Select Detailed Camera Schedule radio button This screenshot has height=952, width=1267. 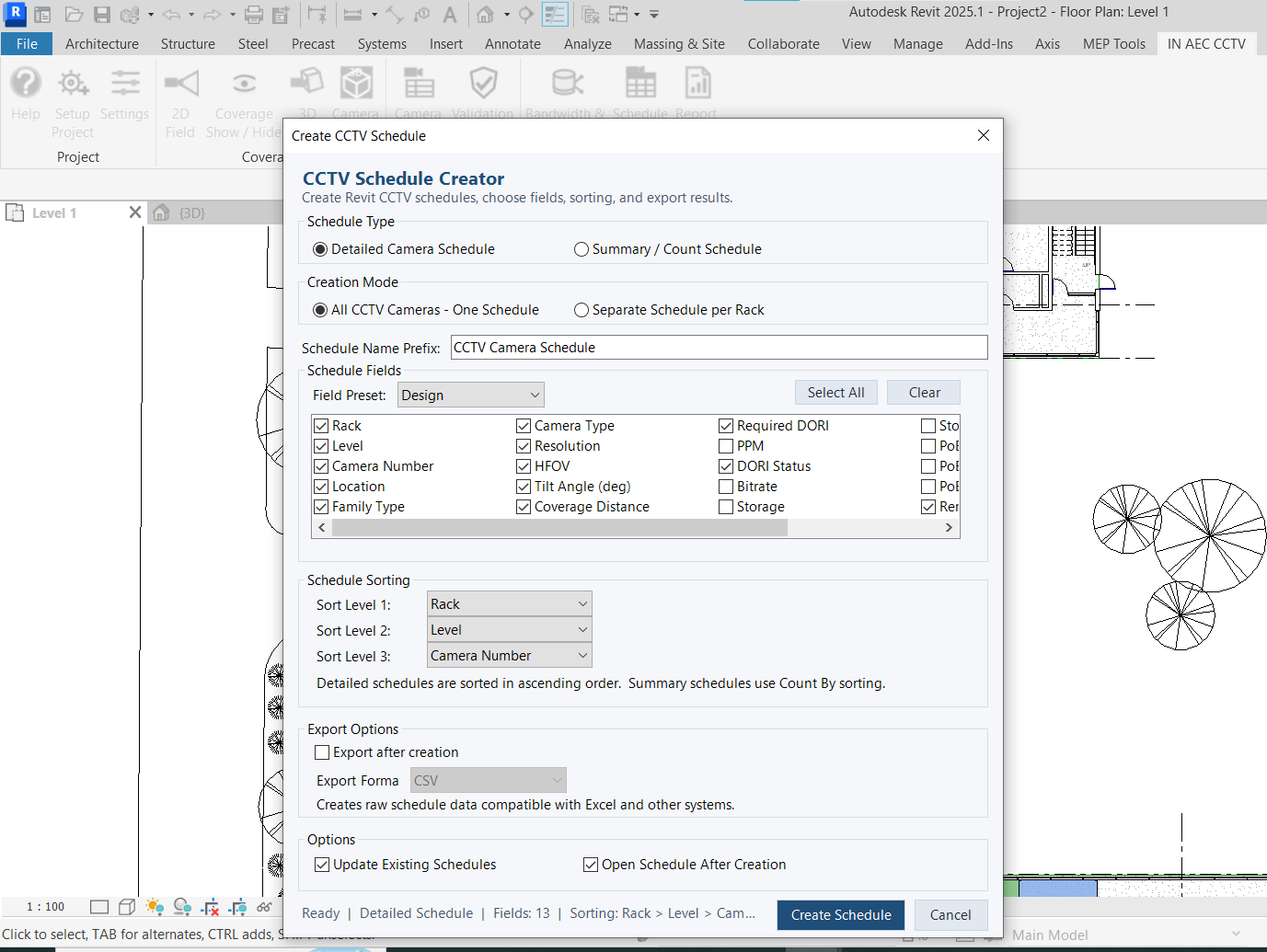point(320,249)
